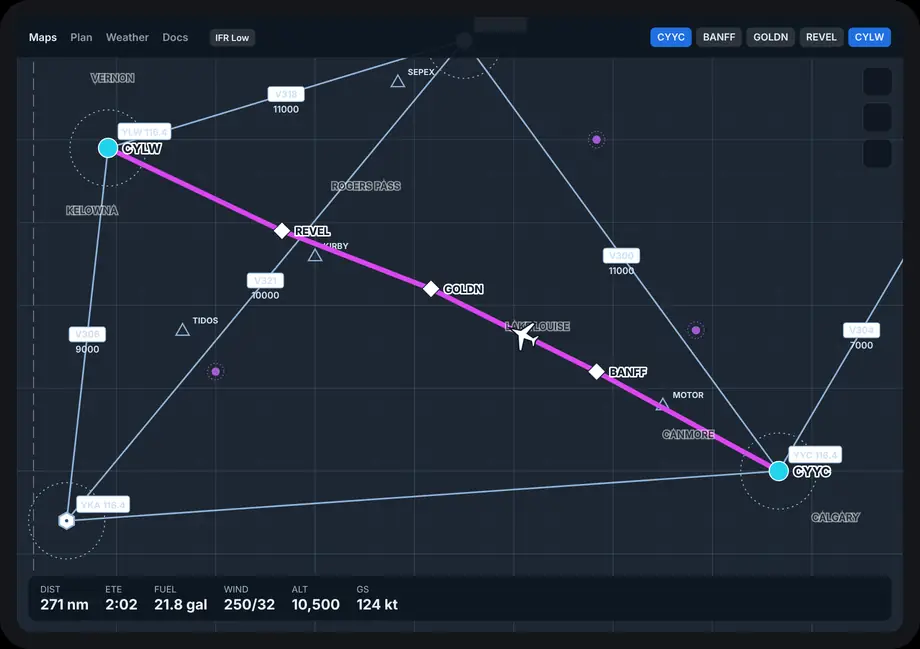Open the IFR Low chart selector
Screen dimensions: 920x649
(232, 38)
